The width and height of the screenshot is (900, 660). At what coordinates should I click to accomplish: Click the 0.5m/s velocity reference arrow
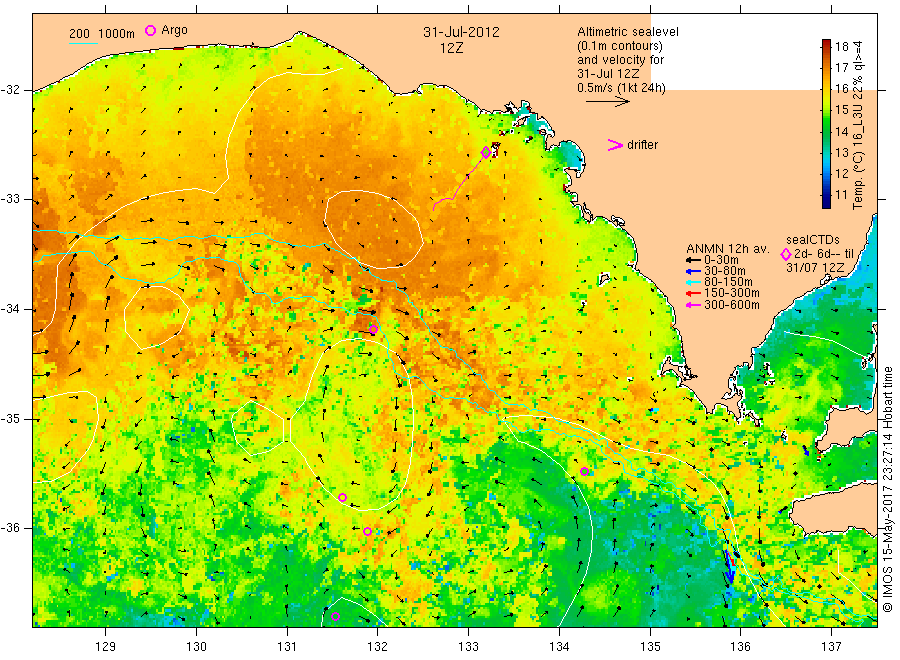(608, 102)
